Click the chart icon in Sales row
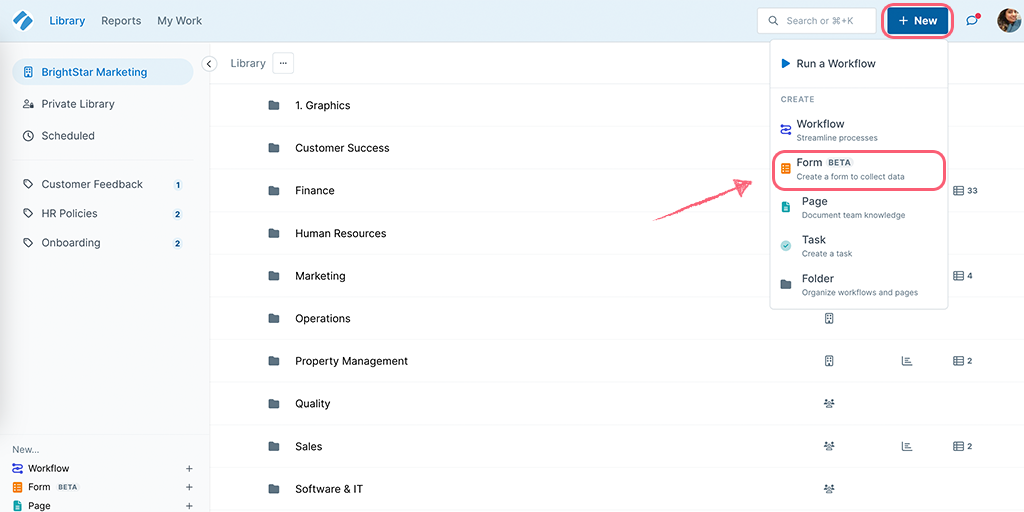Screen dimensions: 1024x512 [906, 447]
